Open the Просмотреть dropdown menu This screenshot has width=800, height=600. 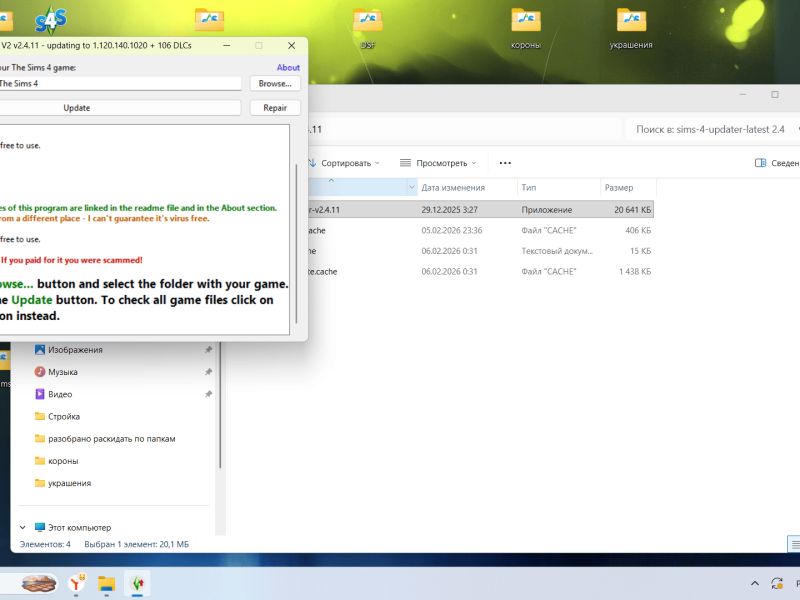(x=438, y=163)
